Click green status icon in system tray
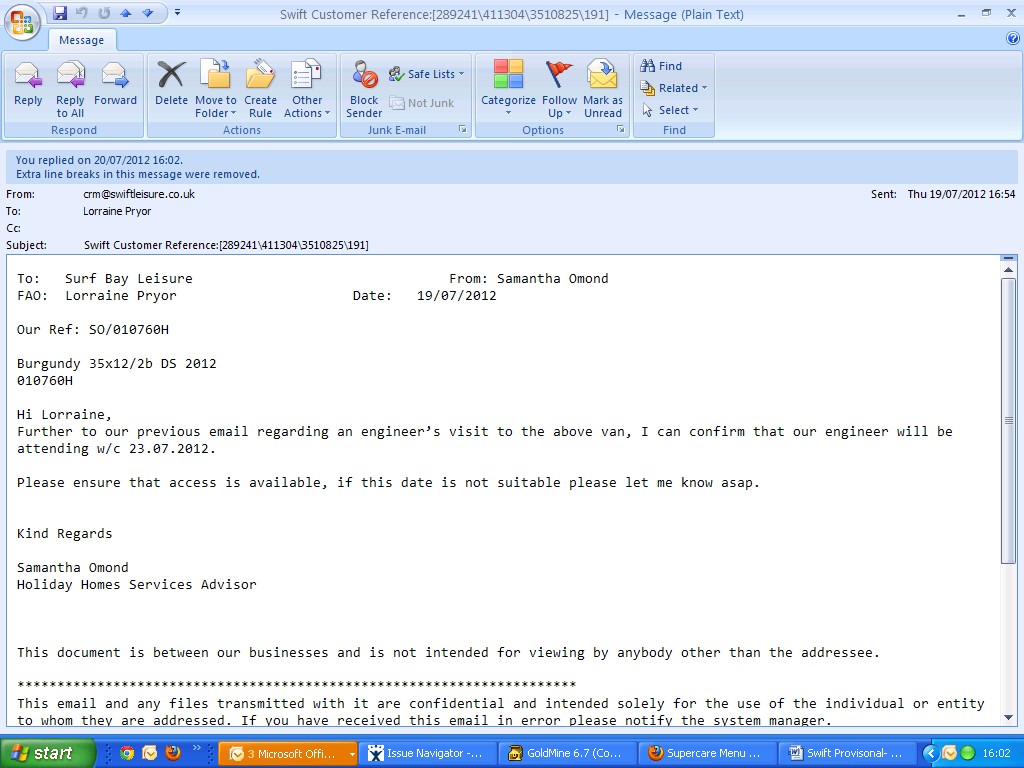Viewport: 1024px width, 768px height. [968, 753]
